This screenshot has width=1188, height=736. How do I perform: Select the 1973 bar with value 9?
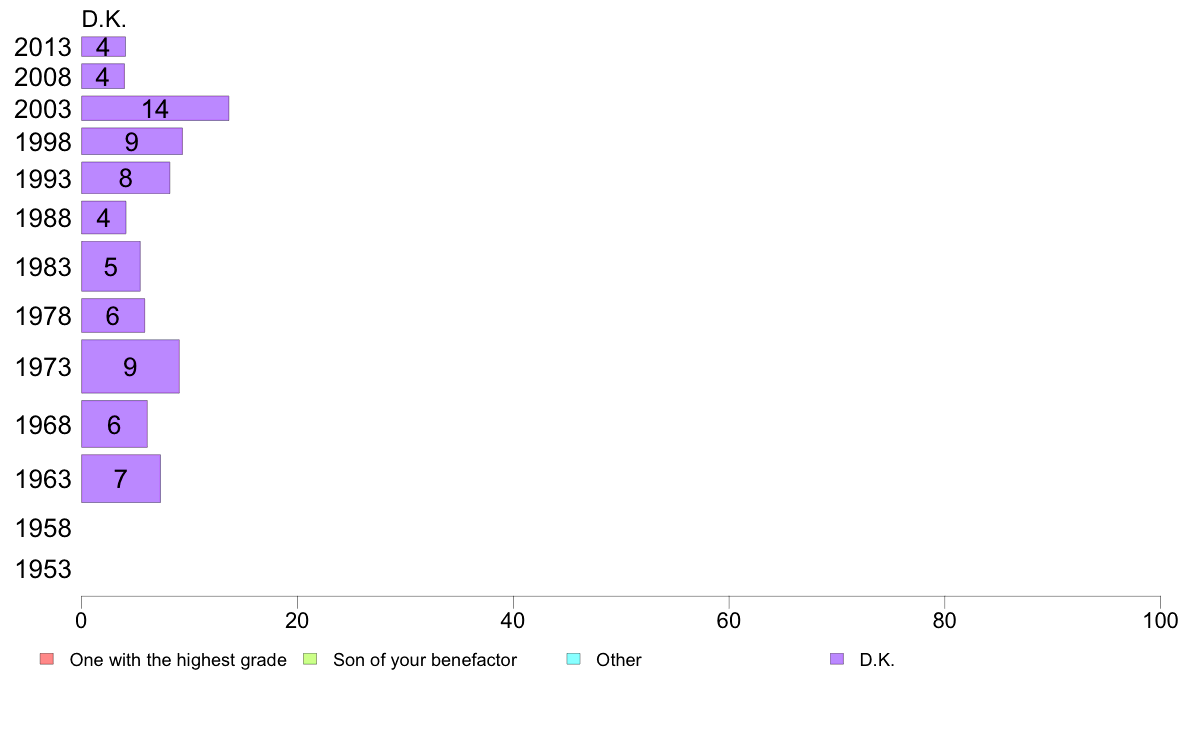(130, 367)
